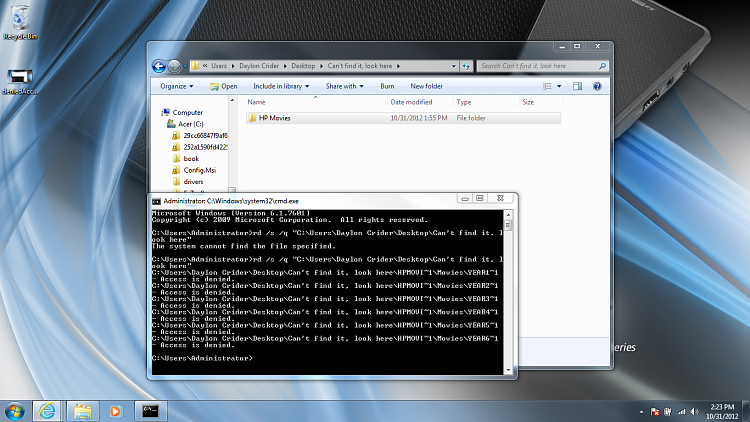Open the network signal tray icon
The image size is (750, 422).
pos(681,411)
